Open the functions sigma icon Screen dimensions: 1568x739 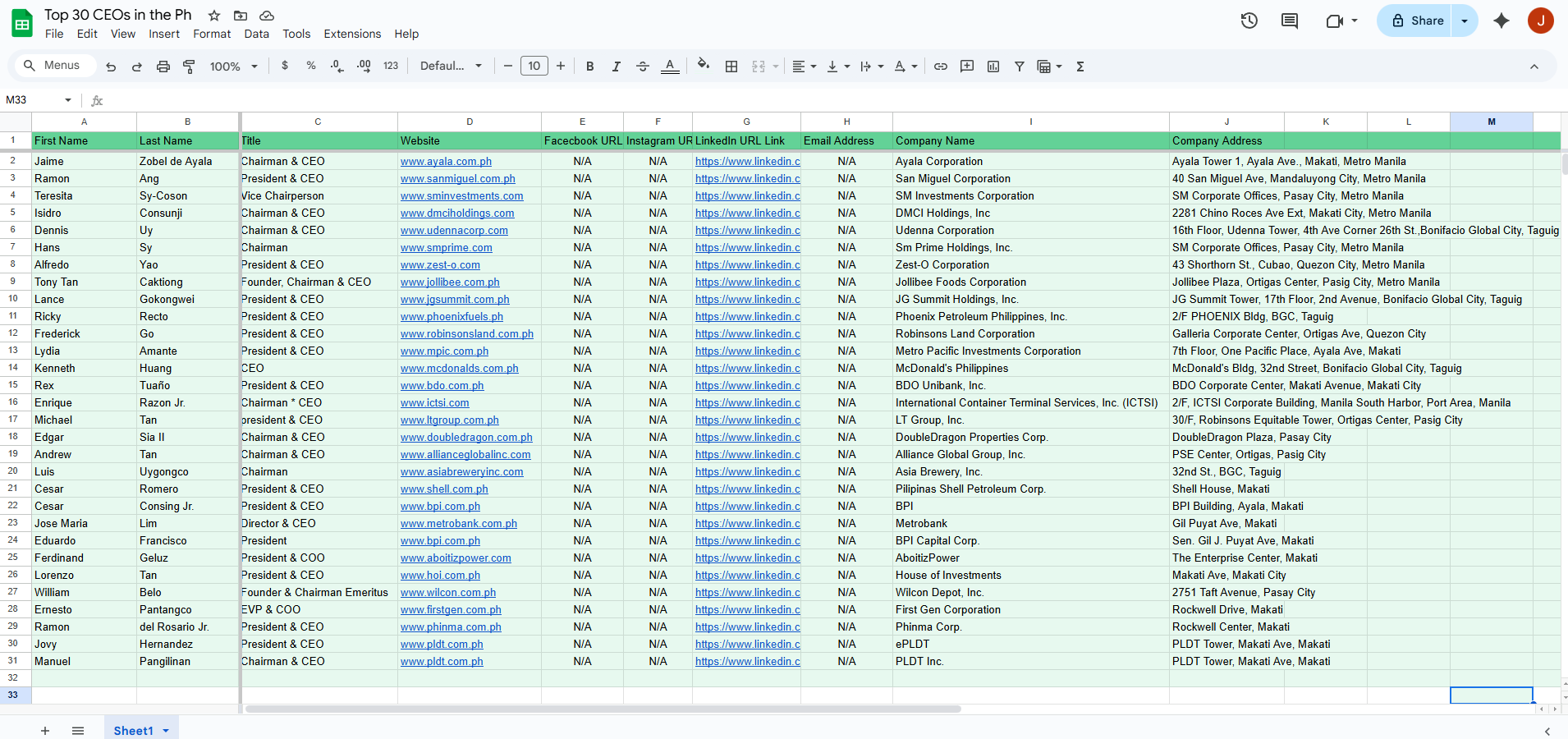pos(1080,67)
